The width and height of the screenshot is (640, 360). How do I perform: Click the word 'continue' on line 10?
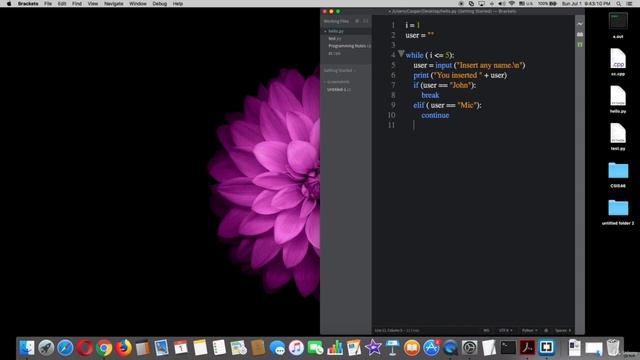pyautogui.click(x=435, y=115)
